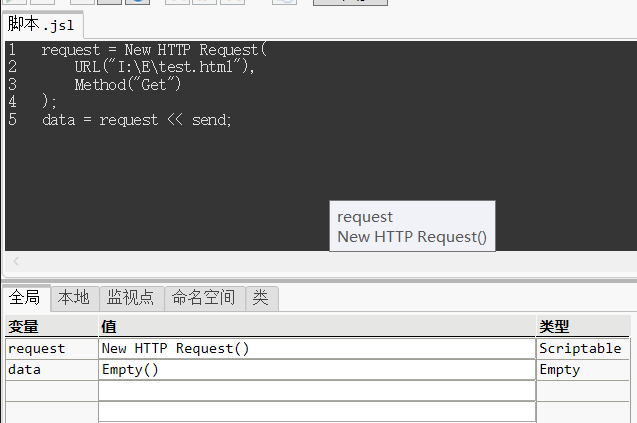Click line number 5 in the gutter
This screenshot has height=423, width=637.
[x=12, y=120]
